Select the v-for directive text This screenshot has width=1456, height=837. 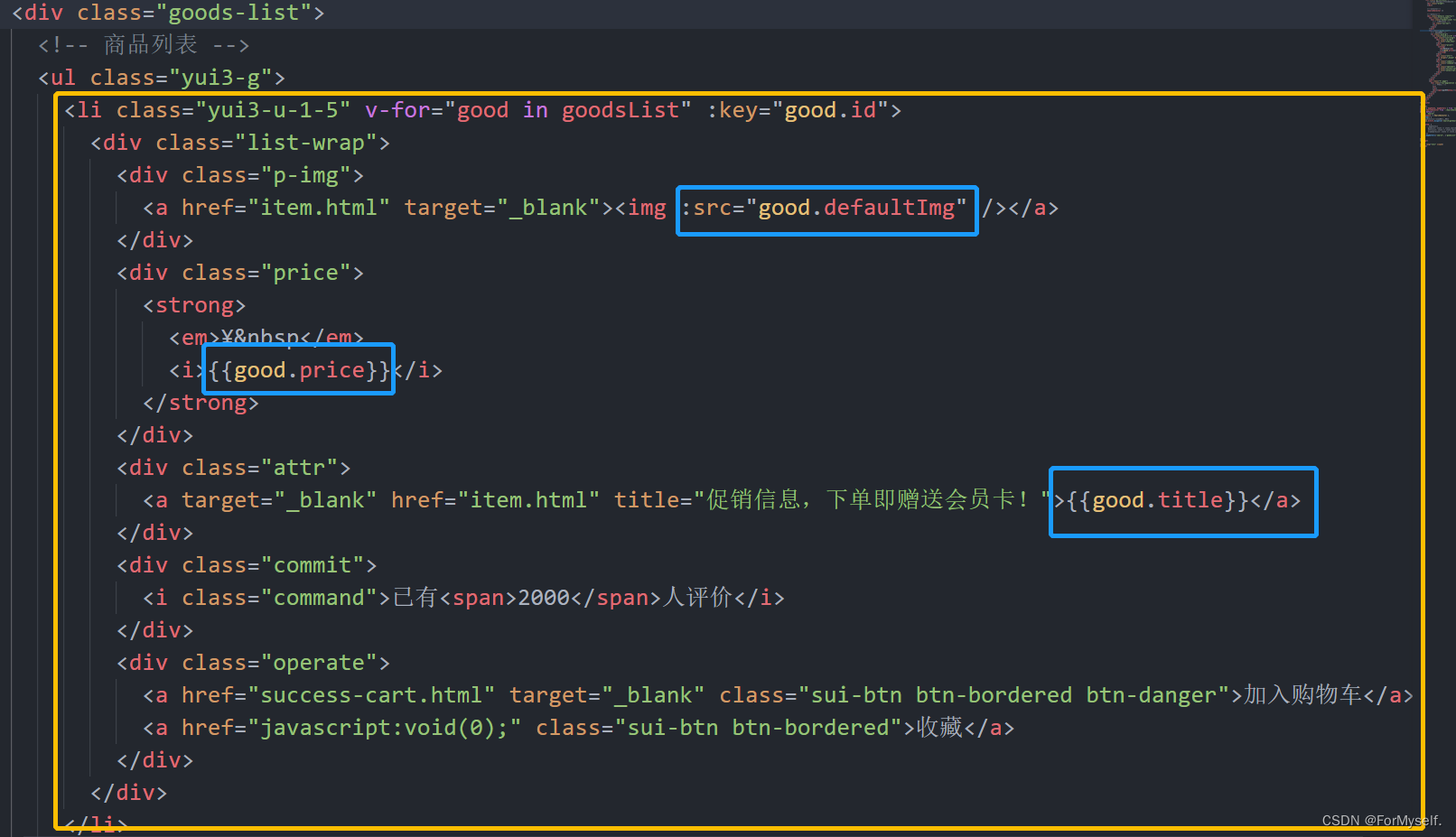click(x=397, y=109)
